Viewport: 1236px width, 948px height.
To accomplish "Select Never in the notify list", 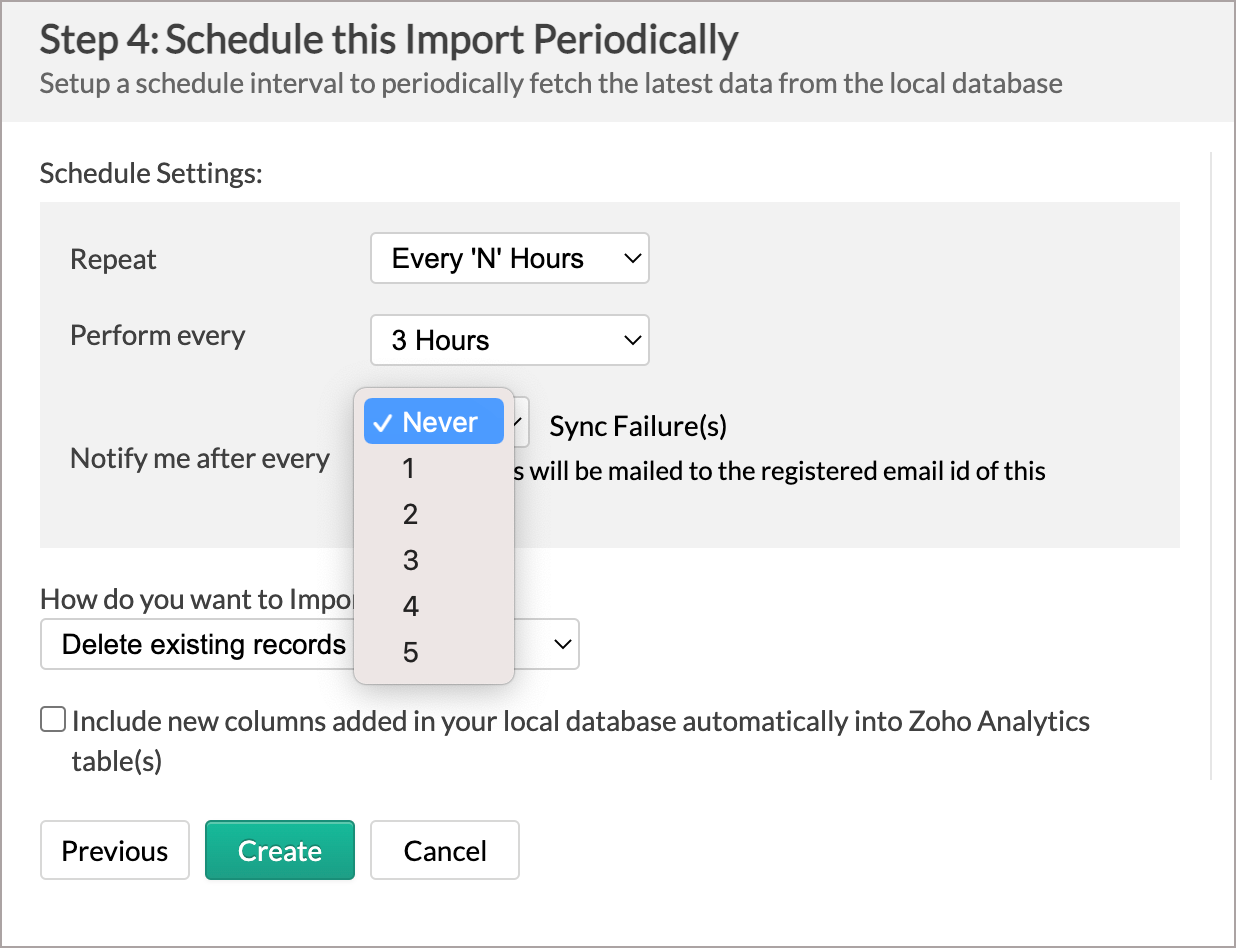I will 435,422.
